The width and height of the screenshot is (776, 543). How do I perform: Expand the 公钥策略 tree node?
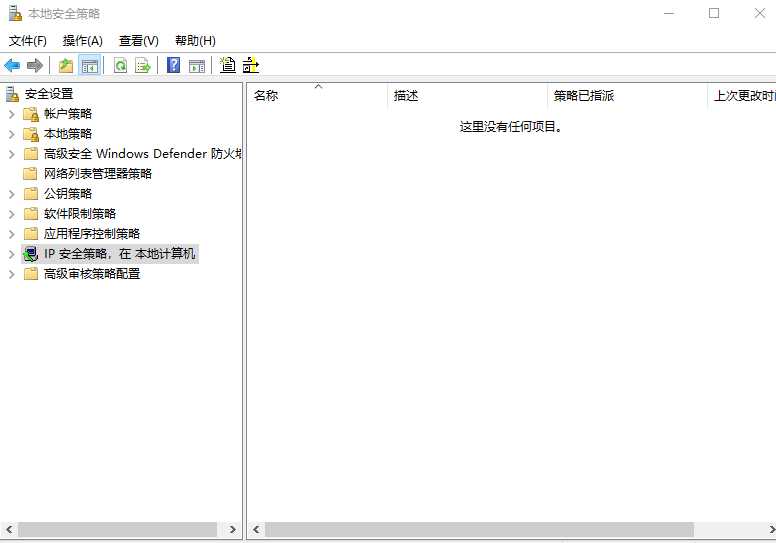pos(11,194)
